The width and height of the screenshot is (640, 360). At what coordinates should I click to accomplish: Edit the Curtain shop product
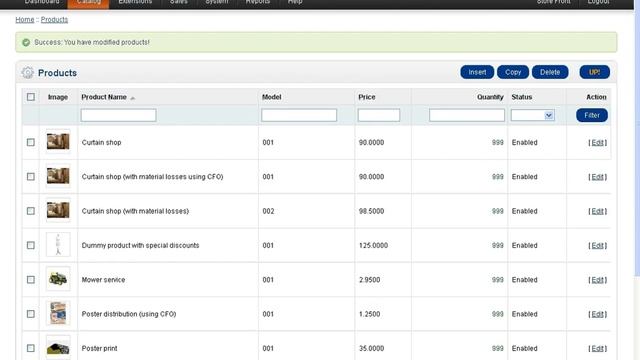click(x=598, y=142)
